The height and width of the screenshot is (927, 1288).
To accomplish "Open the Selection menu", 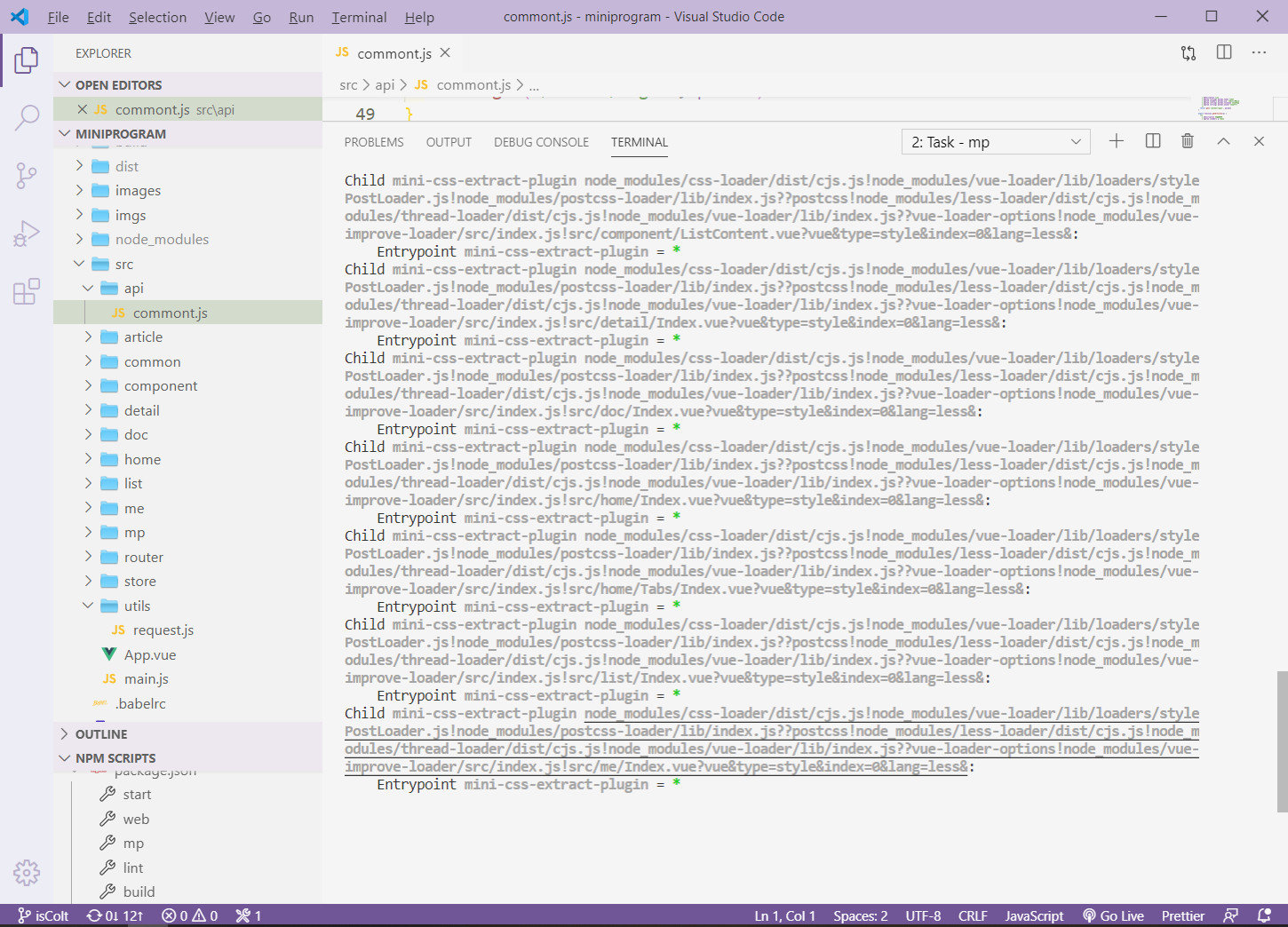I will (157, 17).
